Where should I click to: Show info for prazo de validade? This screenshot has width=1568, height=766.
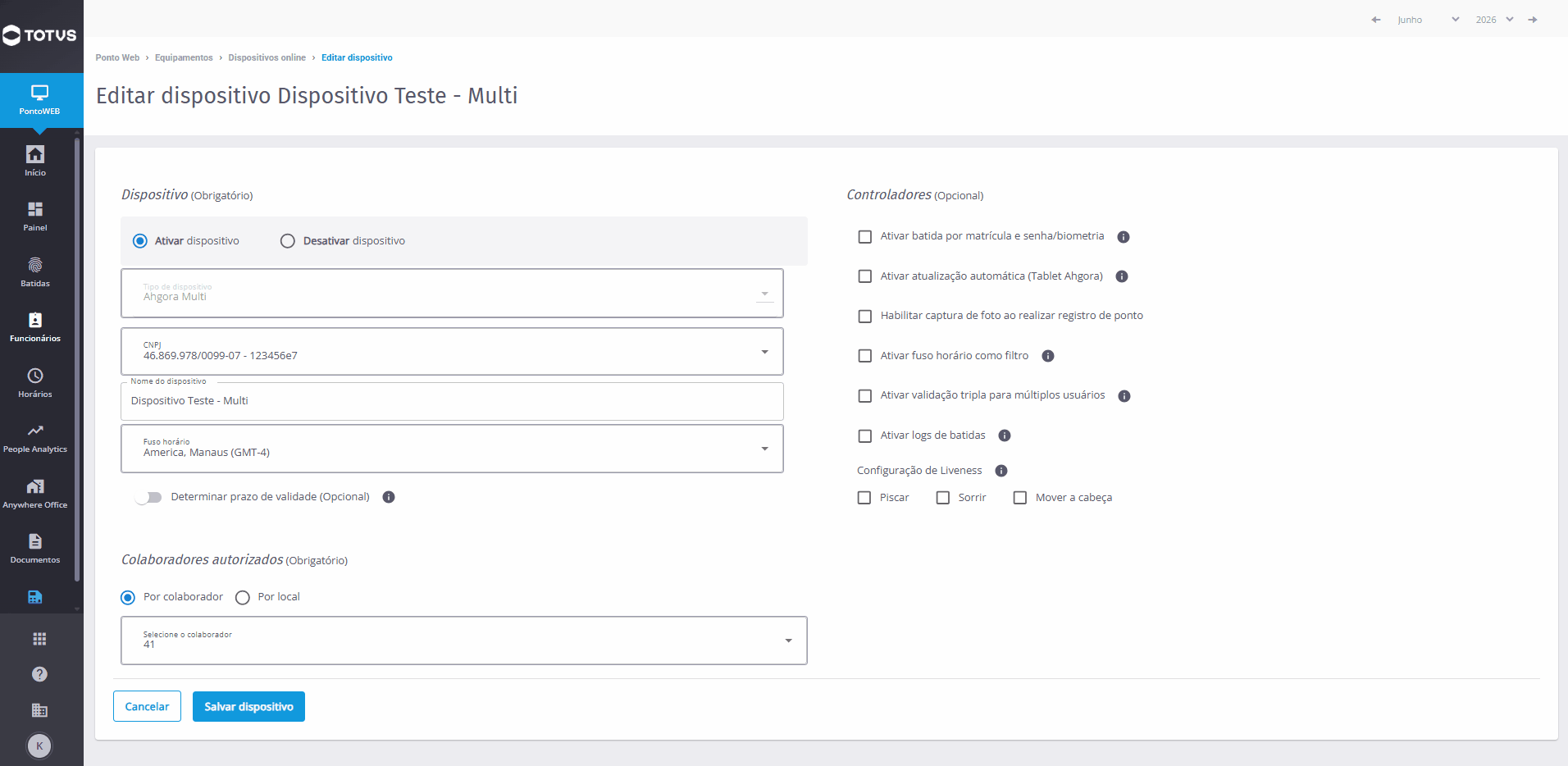pyautogui.click(x=389, y=497)
